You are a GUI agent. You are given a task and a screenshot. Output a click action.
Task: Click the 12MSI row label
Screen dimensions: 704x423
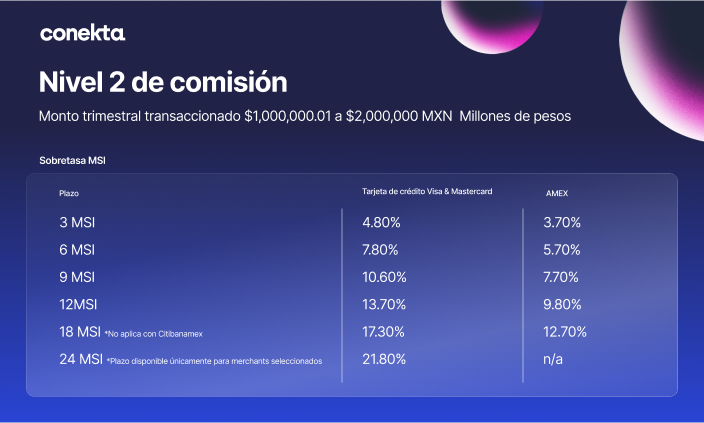(78, 304)
